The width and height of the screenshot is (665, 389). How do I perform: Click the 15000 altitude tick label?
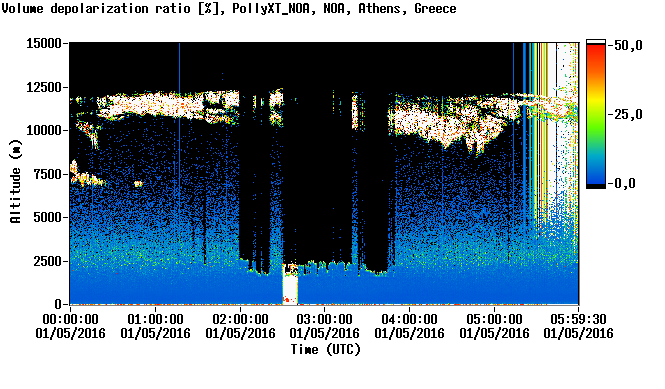44,43
